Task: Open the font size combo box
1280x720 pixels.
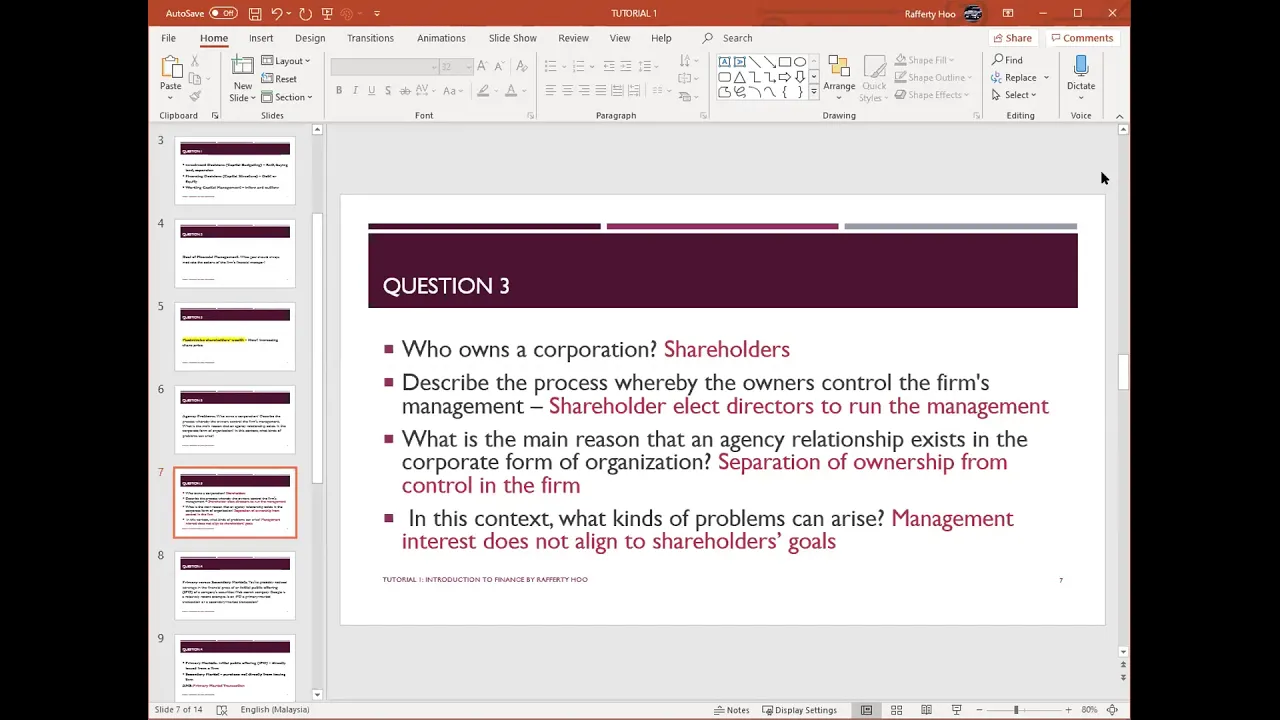Action: (x=454, y=66)
